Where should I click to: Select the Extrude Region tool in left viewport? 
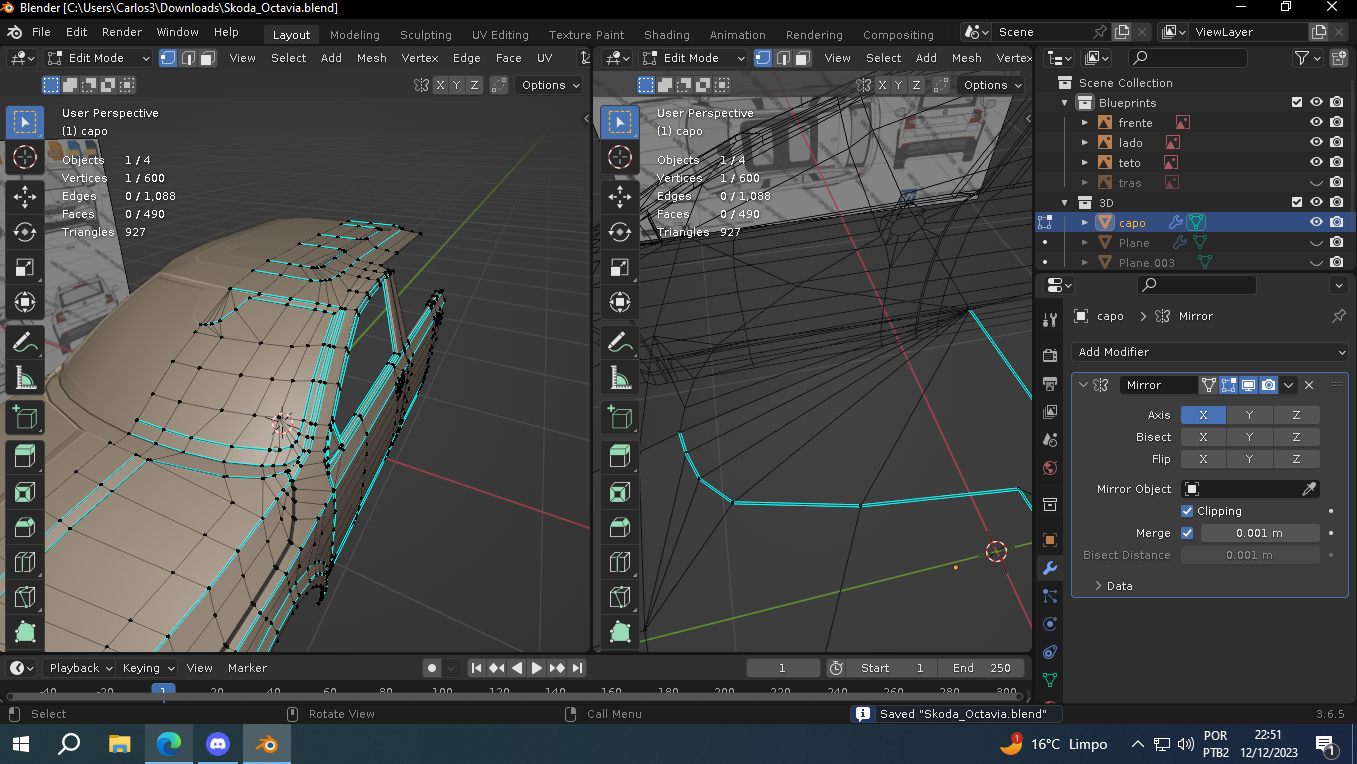pyautogui.click(x=25, y=456)
